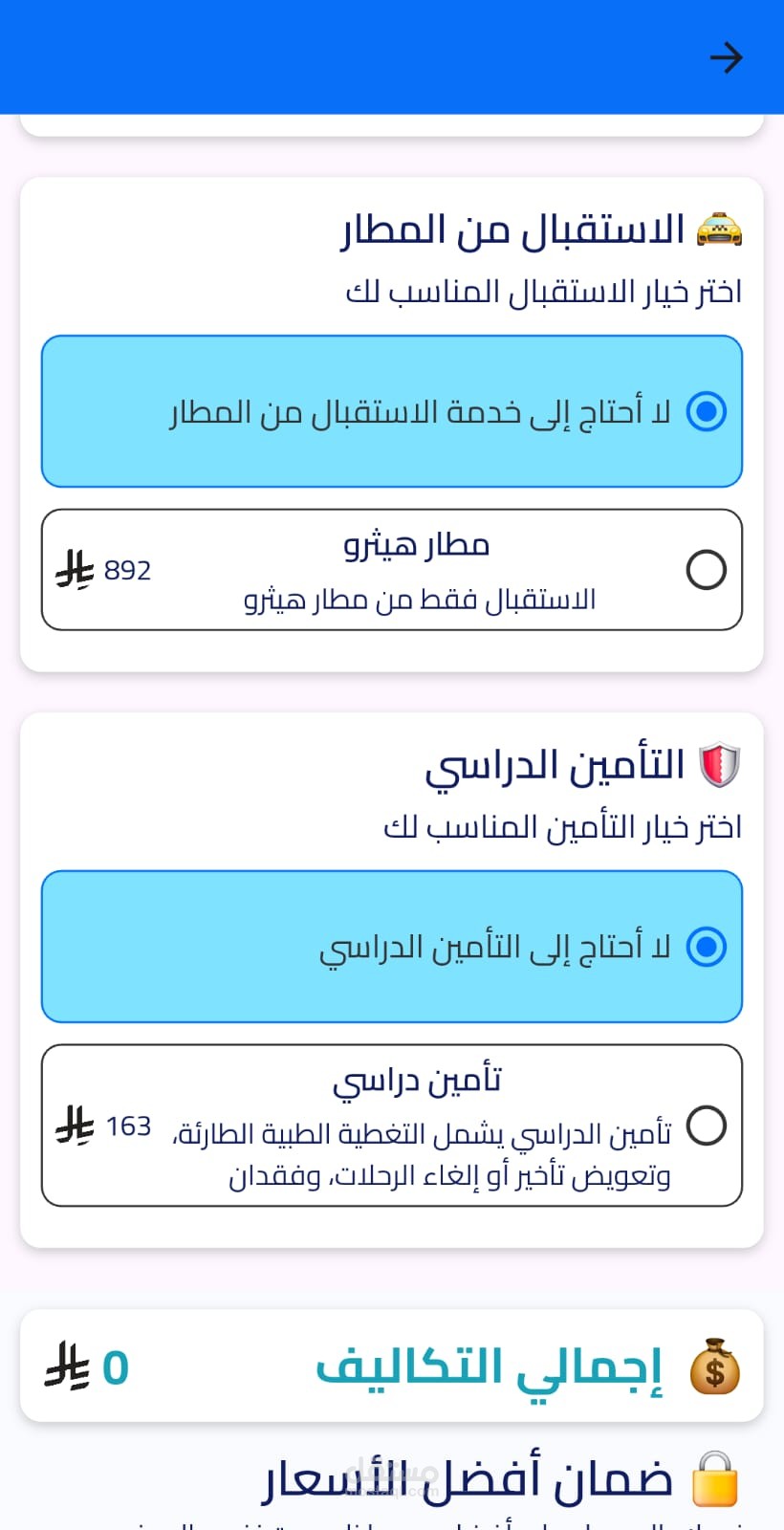The height and width of the screenshot is (1530, 784).
Task: Tap the back arrow in header
Action: (x=726, y=58)
